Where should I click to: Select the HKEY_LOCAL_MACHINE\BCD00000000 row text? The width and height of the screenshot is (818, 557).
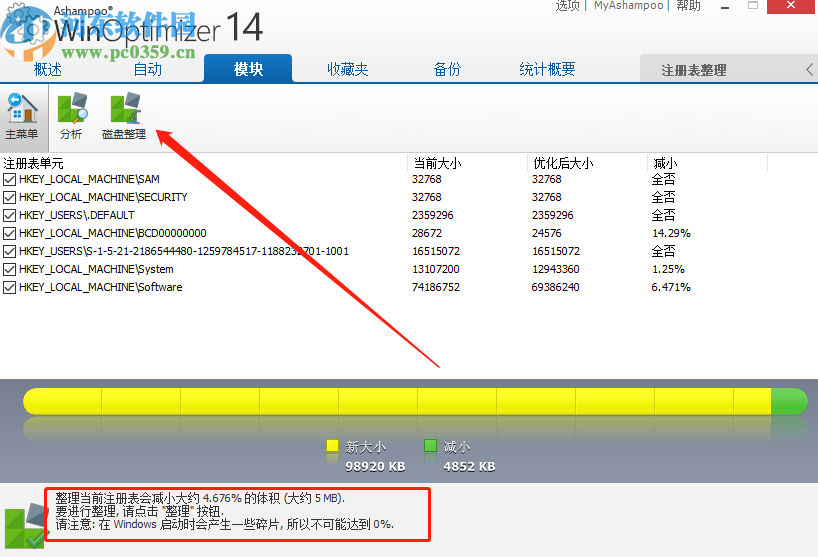(x=113, y=233)
